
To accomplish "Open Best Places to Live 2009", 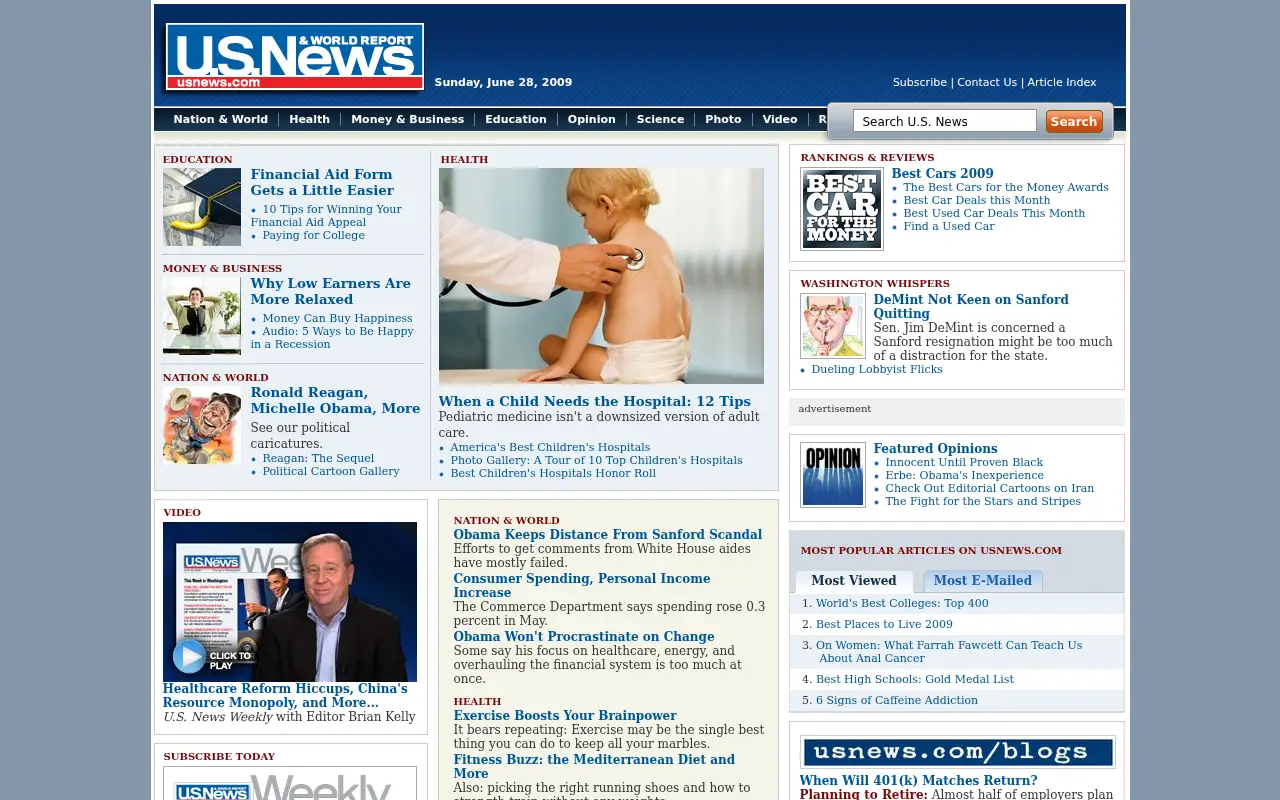I will tap(884, 624).
